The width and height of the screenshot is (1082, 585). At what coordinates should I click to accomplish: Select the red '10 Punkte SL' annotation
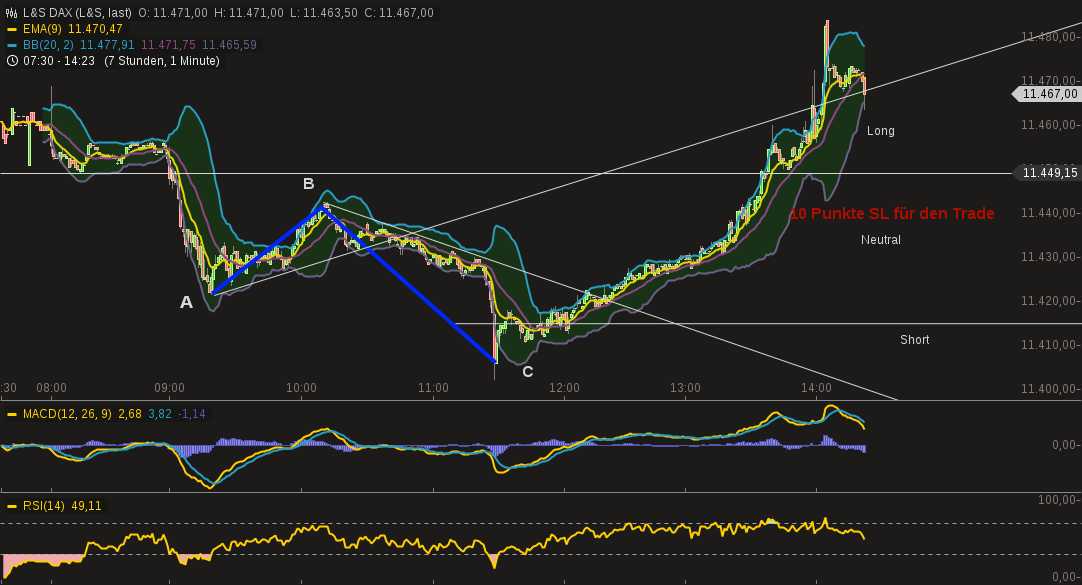894,213
